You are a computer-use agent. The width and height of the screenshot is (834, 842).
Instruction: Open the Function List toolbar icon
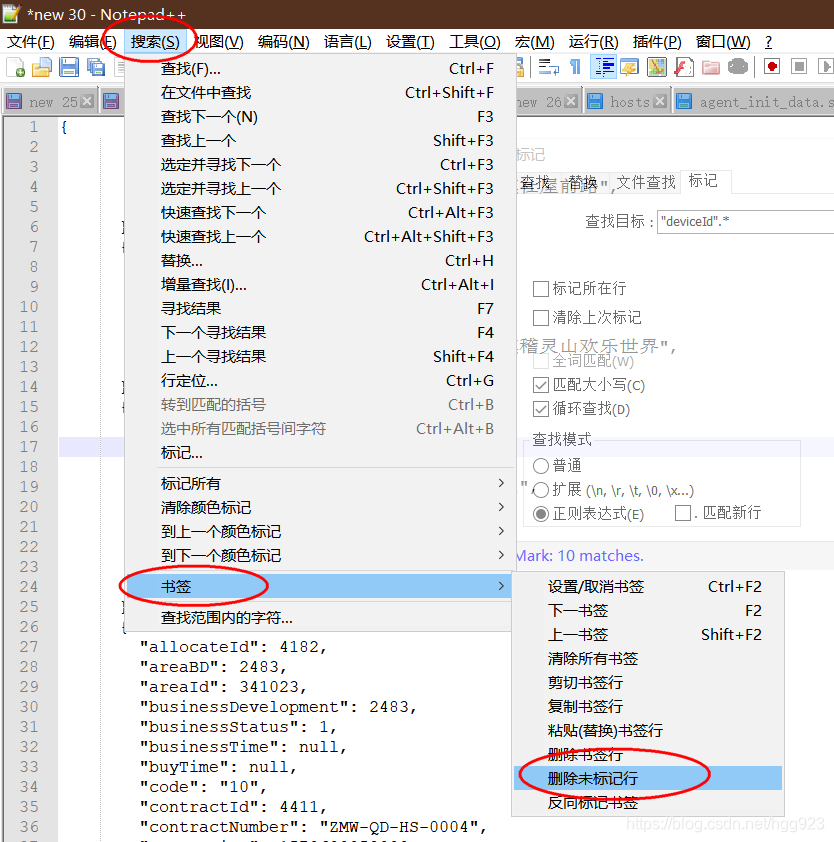[684, 67]
